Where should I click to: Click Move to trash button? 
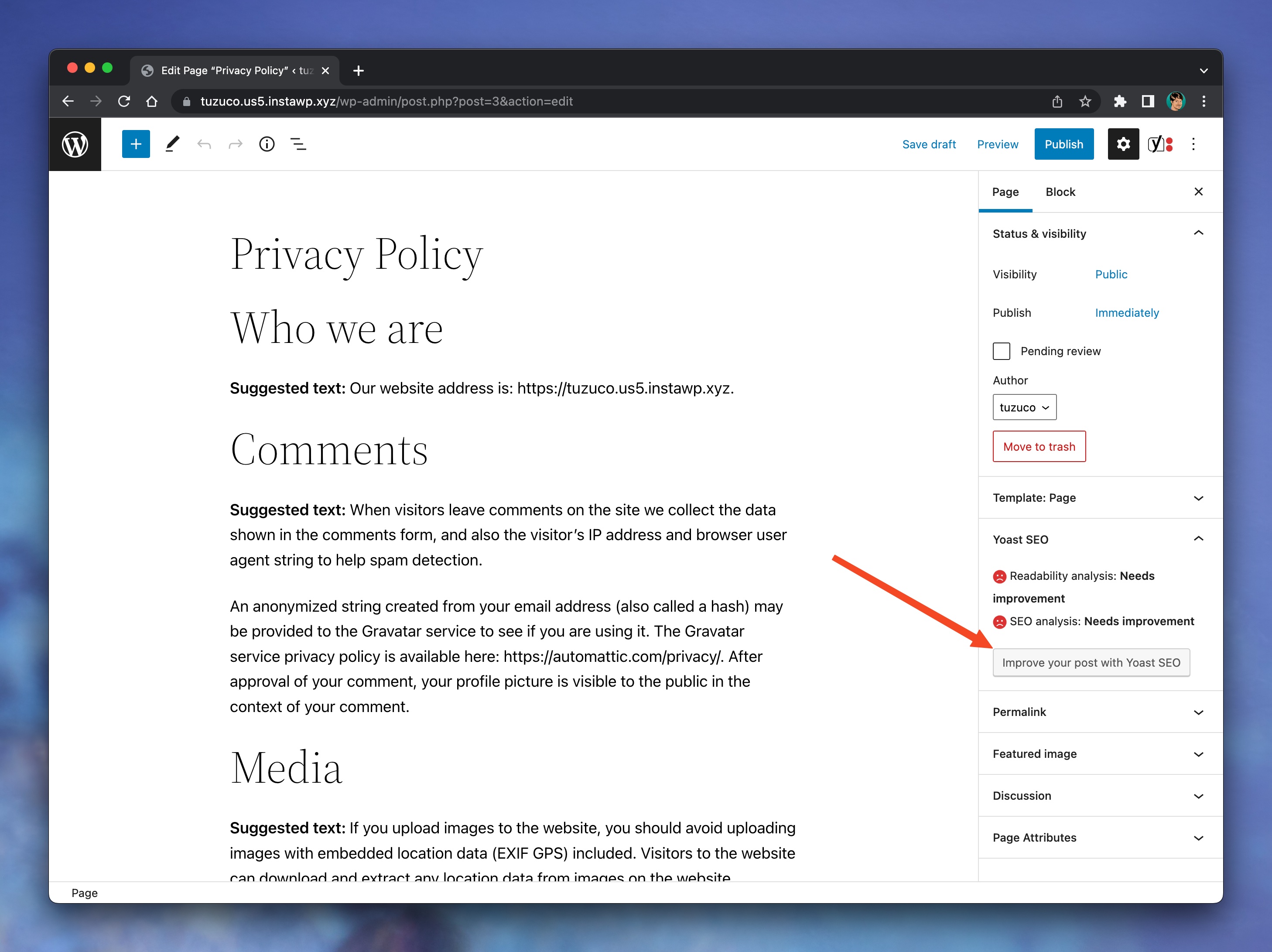1039,446
